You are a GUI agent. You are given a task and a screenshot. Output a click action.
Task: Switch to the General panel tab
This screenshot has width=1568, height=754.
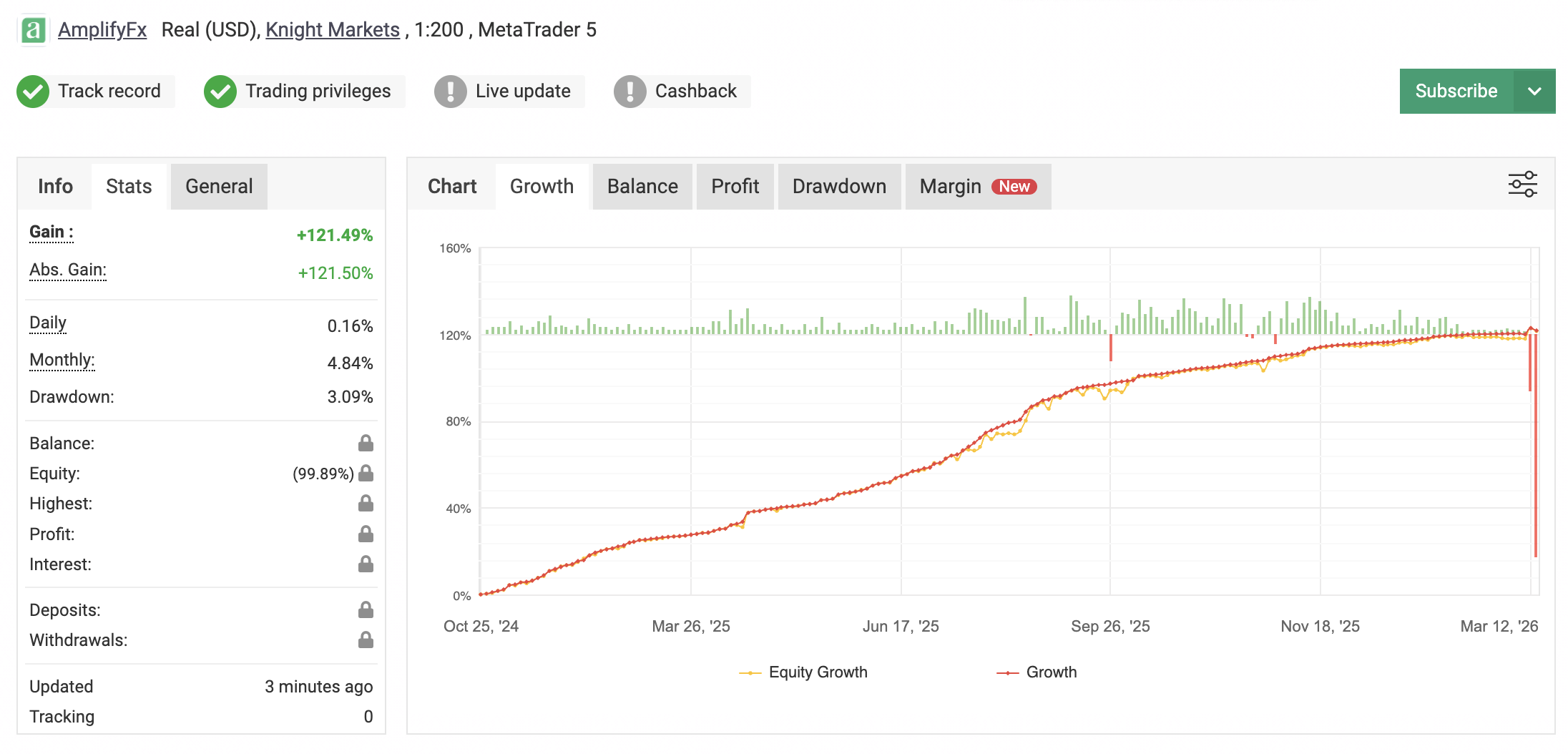(218, 186)
